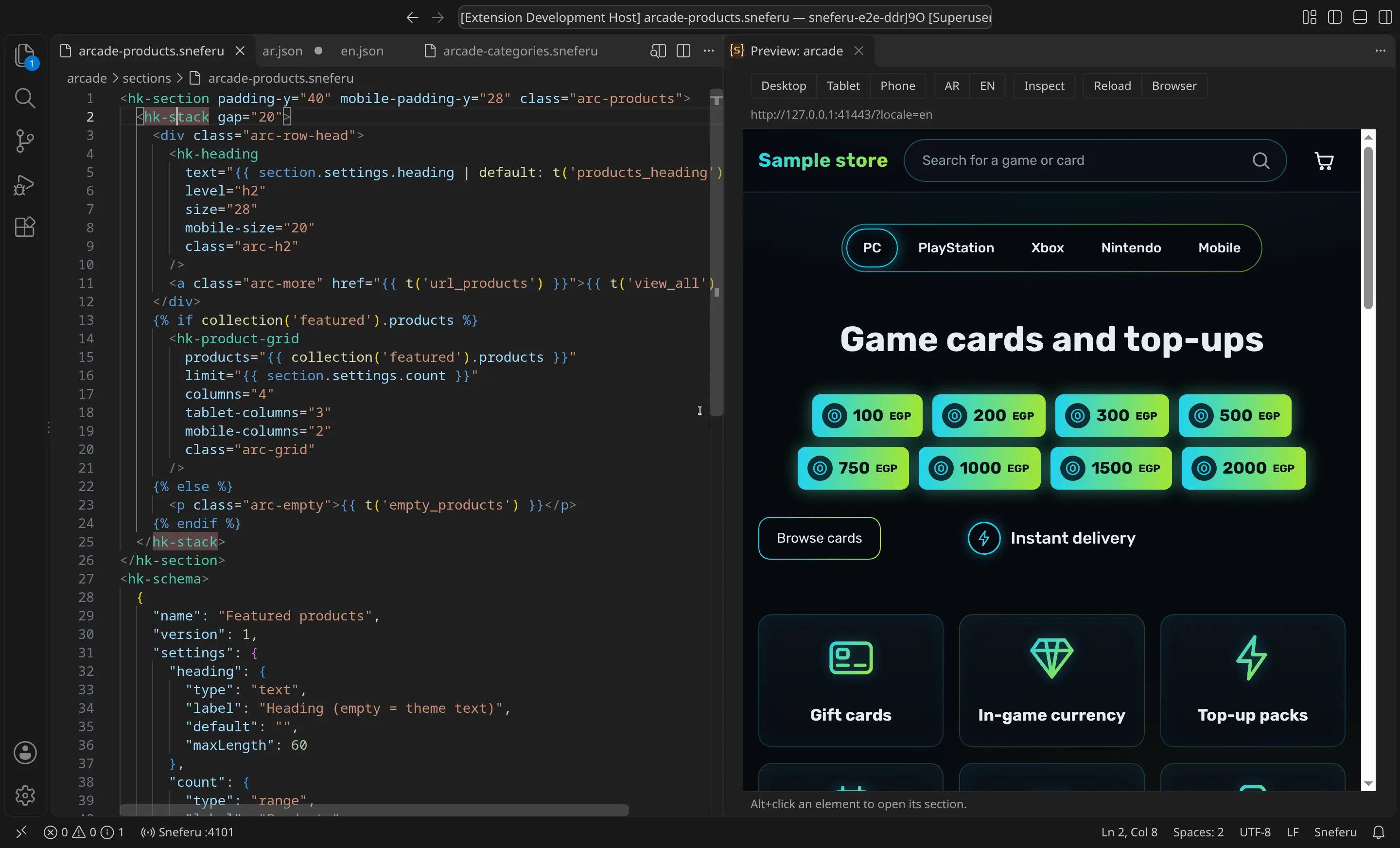1400x848 pixels.
Task: Switch preview locale to AR
Action: pos(952,86)
